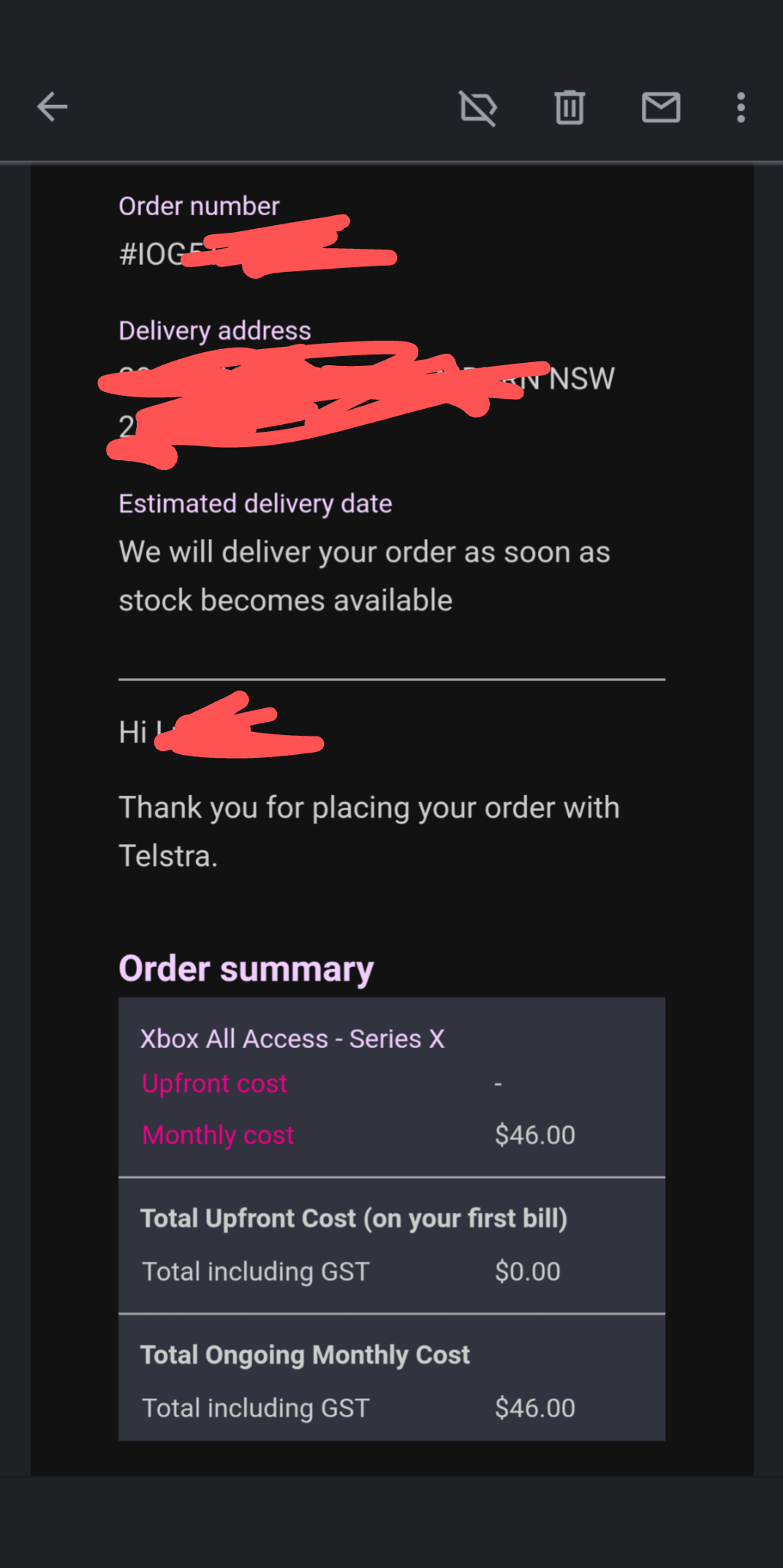Select the Delivery address label
The height and width of the screenshot is (1568, 783).
(x=215, y=331)
